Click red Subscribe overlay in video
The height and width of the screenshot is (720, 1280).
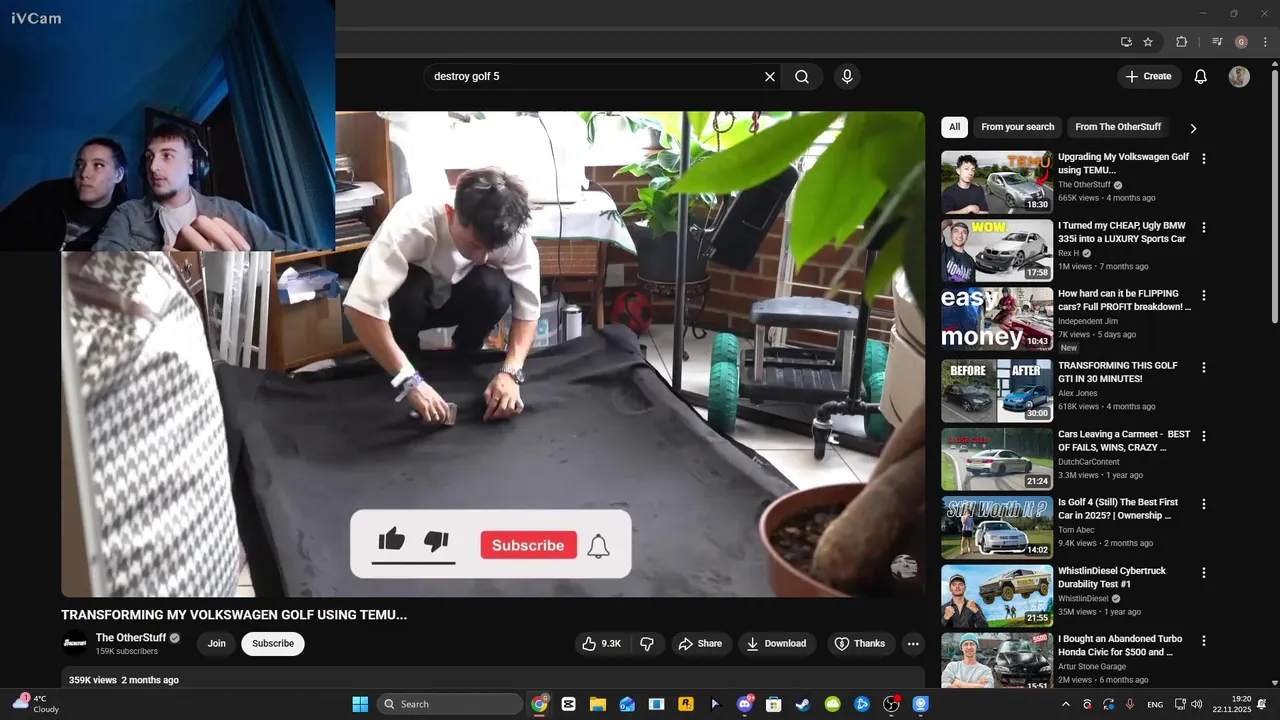click(528, 545)
